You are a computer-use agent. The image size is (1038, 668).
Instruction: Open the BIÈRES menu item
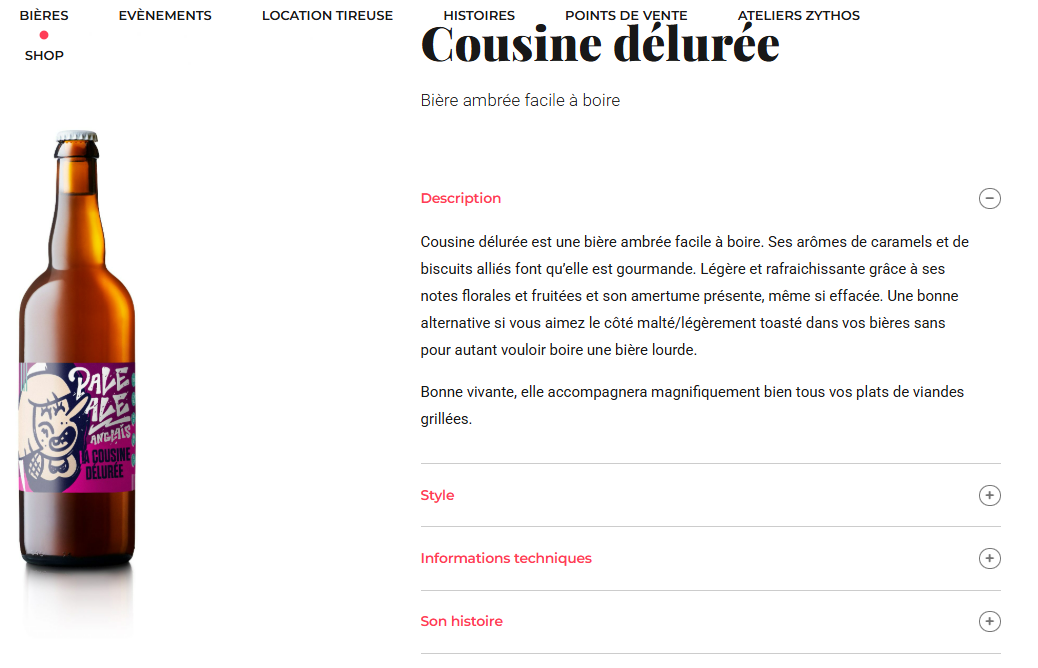[44, 15]
